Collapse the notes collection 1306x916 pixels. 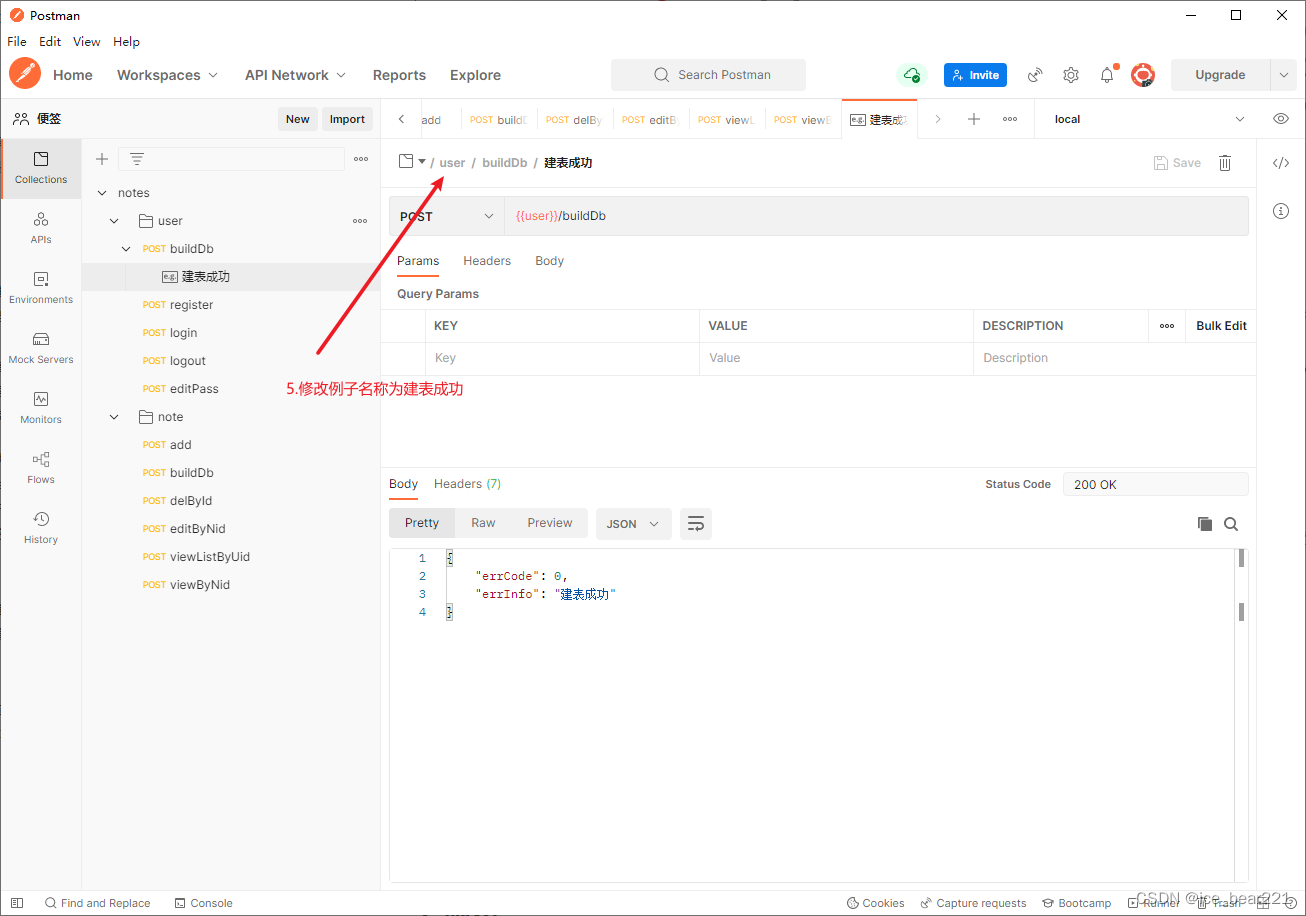(x=102, y=193)
